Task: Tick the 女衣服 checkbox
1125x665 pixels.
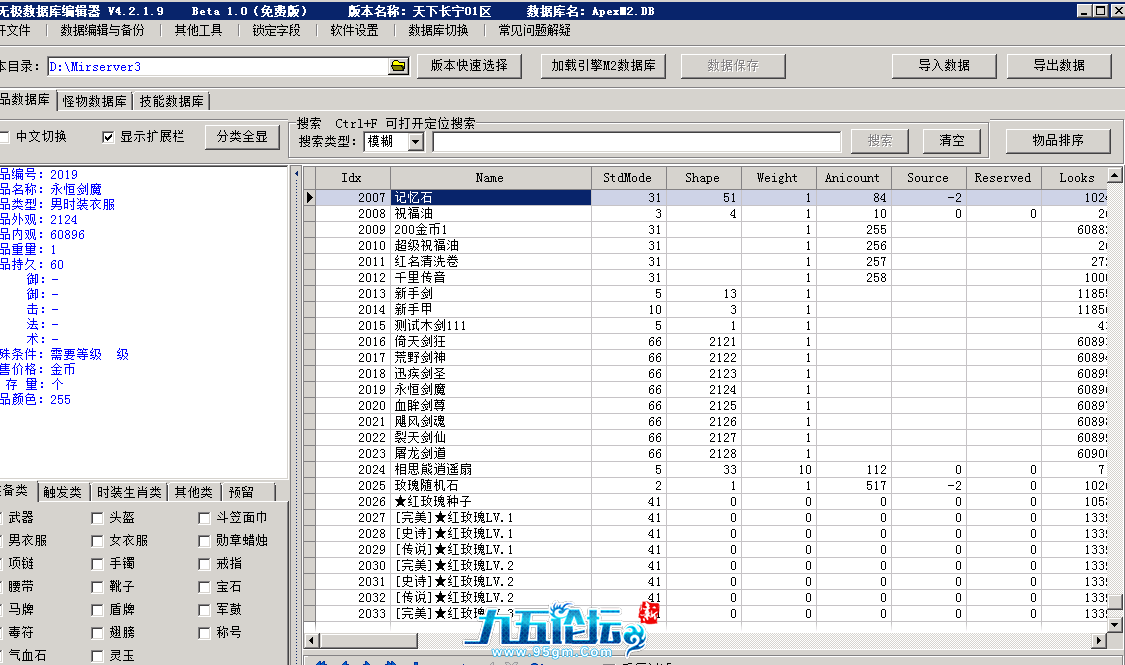Action: coord(97,541)
